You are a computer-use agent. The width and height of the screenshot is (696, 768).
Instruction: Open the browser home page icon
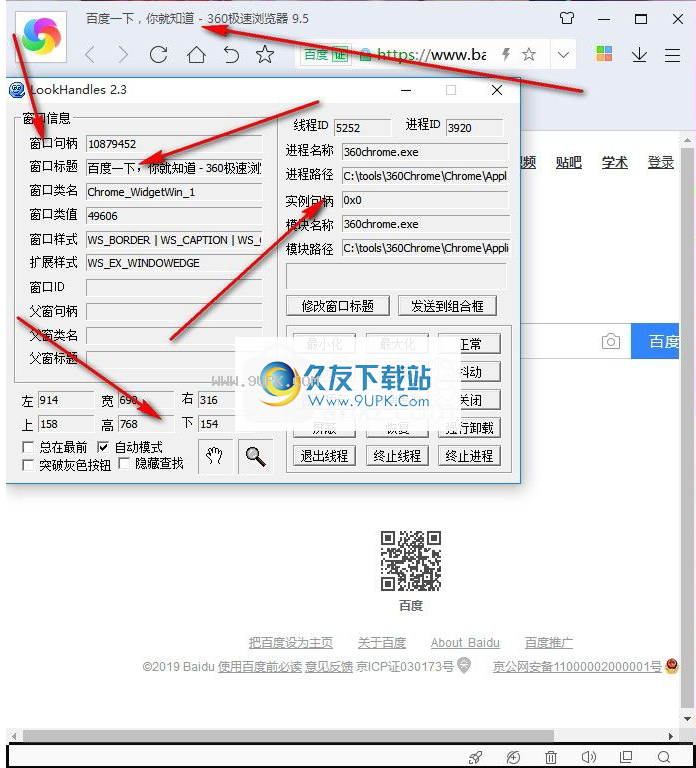point(196,54)
